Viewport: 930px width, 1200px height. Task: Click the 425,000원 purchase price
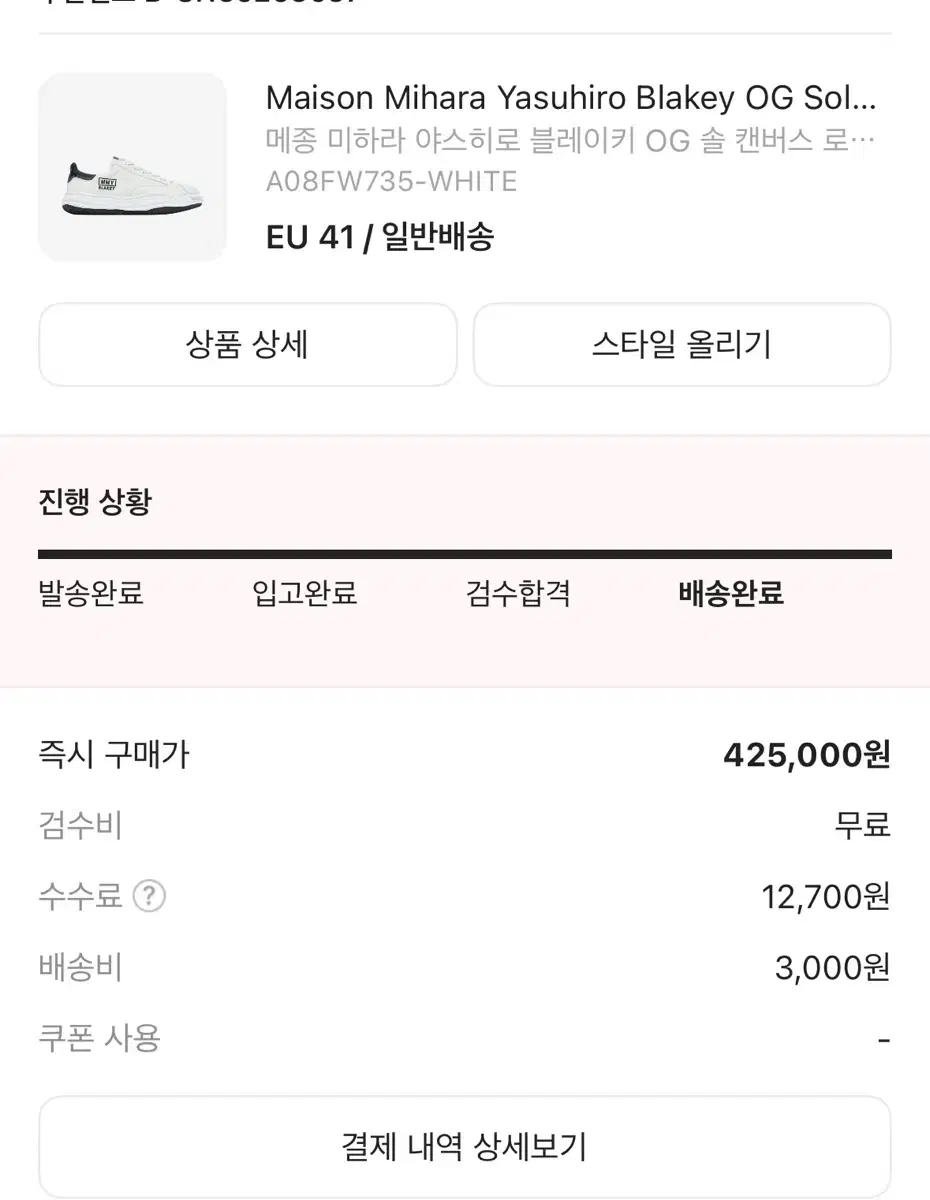[x=806, y=755]
